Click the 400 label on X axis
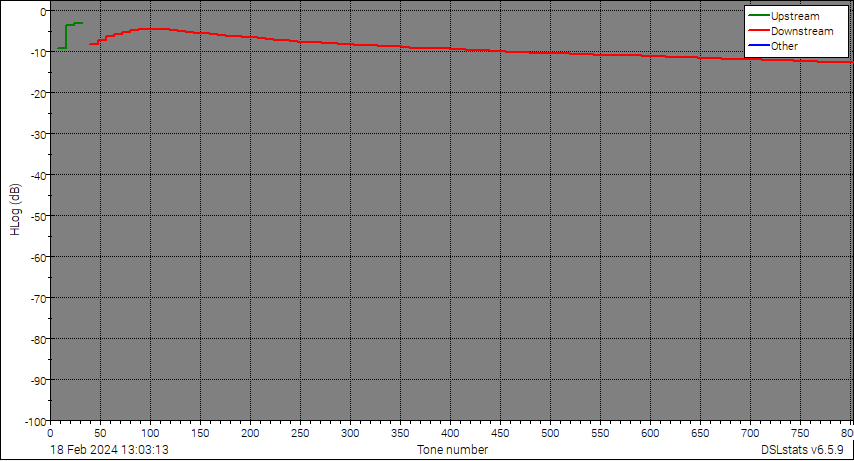854x461 pixels. (x=450, y=433)
